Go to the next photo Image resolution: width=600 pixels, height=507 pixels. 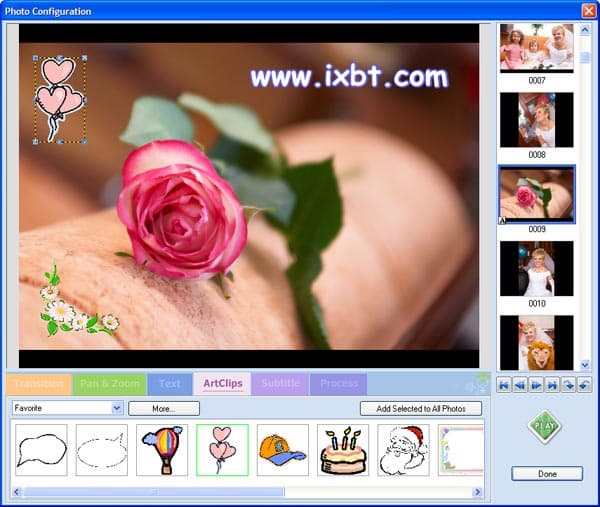tap(536, 385)
